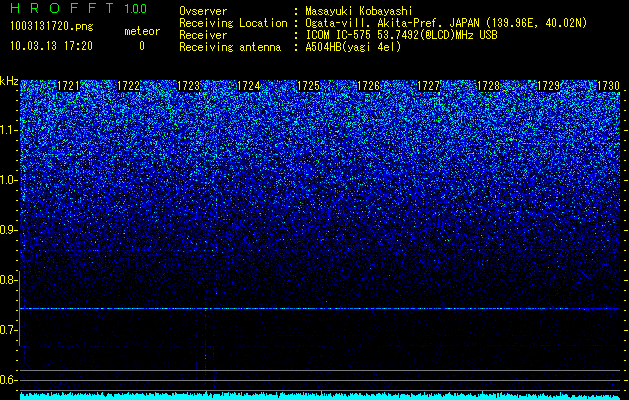Click the 1.1 frequency axis label

point(9,130)
